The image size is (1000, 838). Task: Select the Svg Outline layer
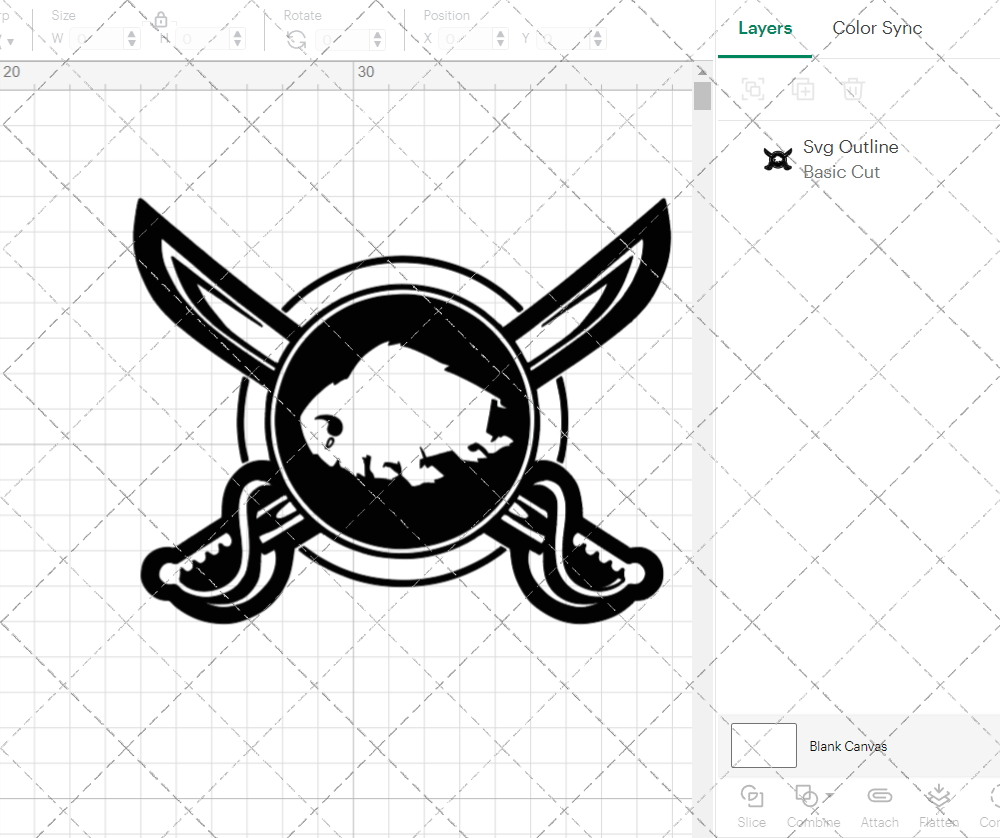click(x=851, y=147)
